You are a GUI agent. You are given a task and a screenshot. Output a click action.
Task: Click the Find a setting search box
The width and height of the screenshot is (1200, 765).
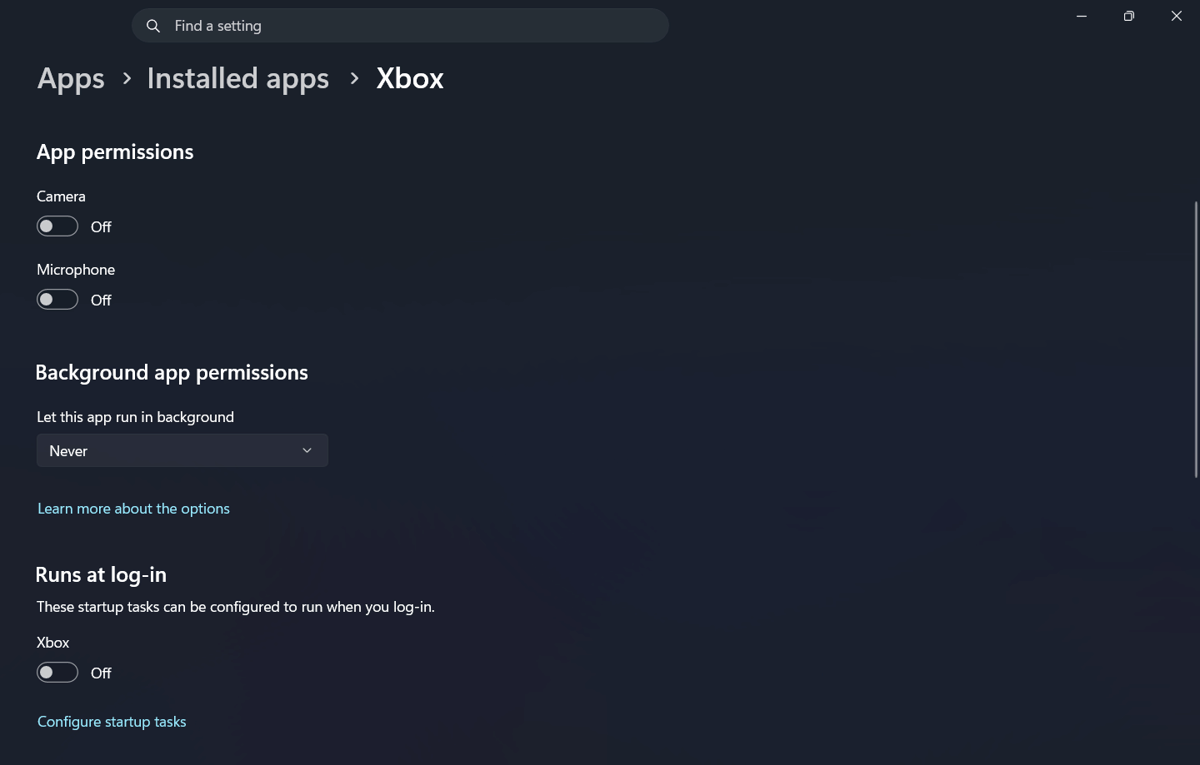[400, 25]
